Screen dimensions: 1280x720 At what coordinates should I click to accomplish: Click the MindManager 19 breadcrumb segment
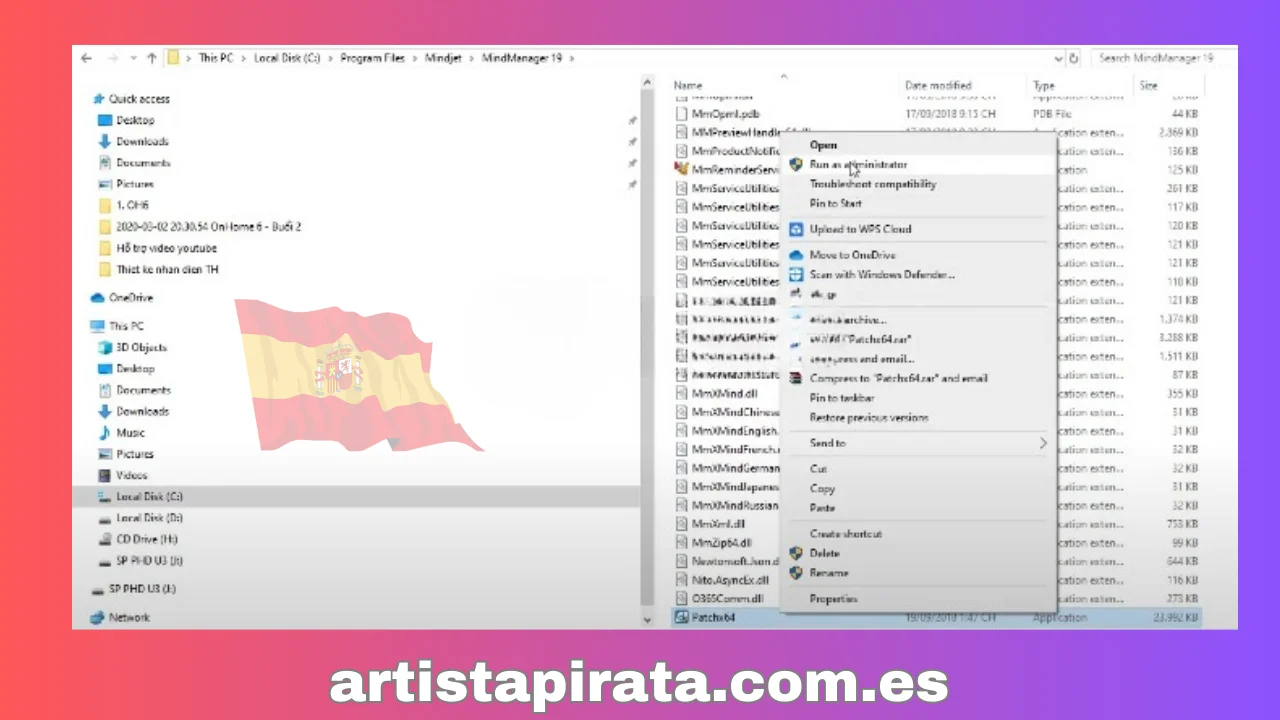click(522, 58)
